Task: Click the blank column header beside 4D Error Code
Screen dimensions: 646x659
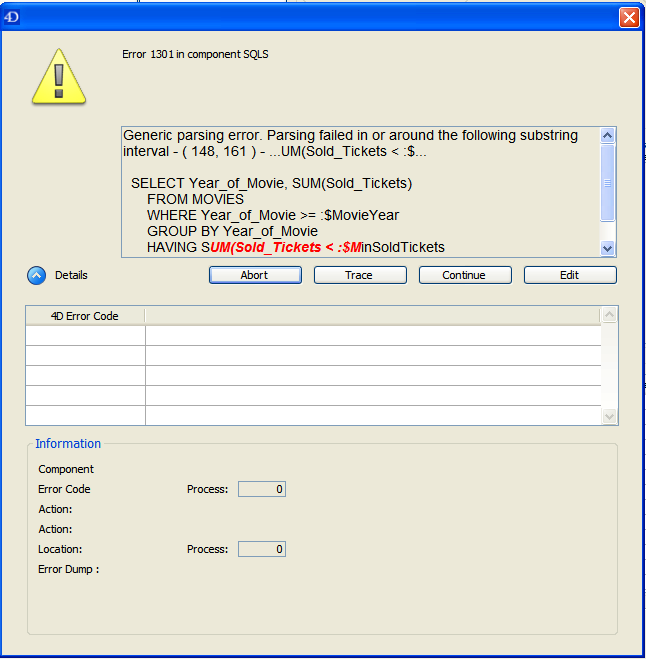Action: [372, 316]
